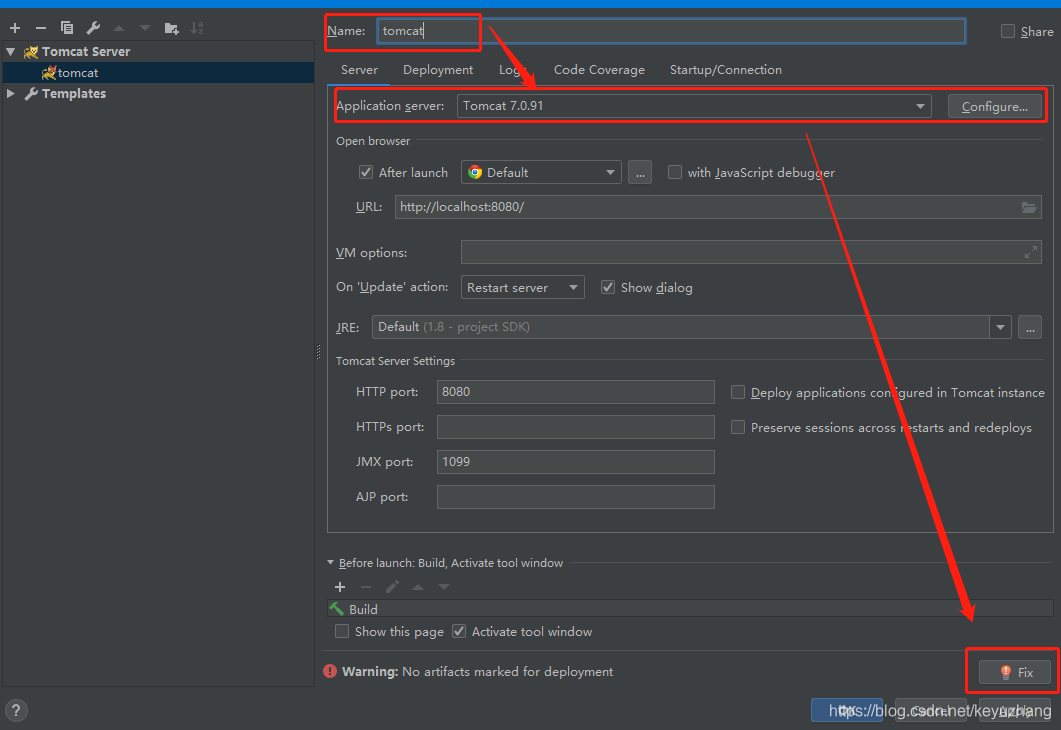Remove selected configuration with minus icon
Viewport: 1061px width, 730px height.
point(41,28)
